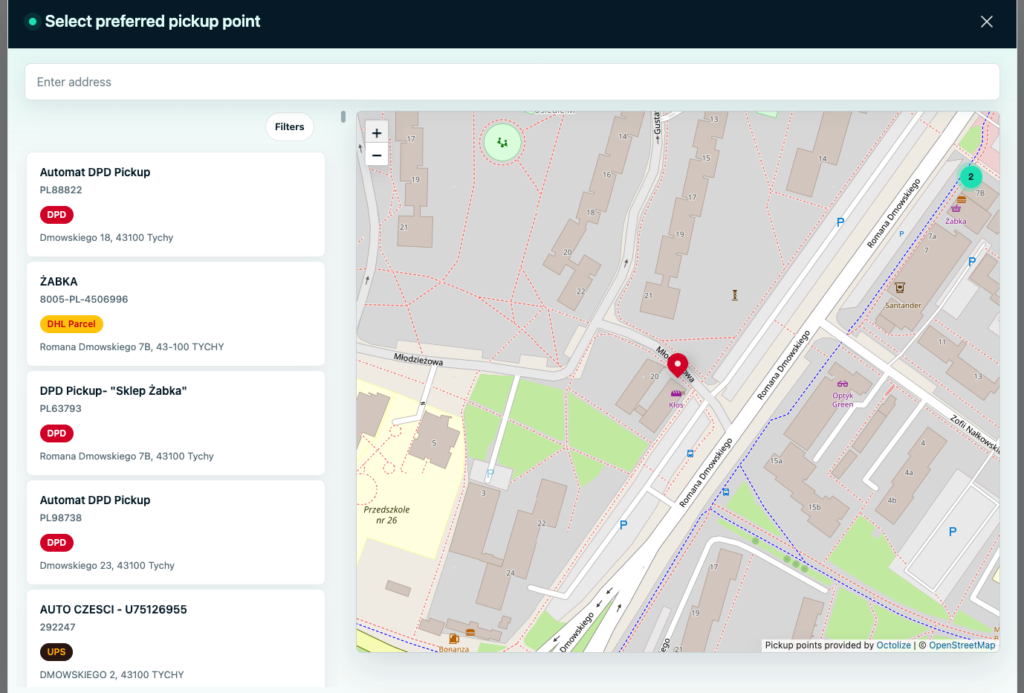This screenshot has height=693, width=1024.
Task: Close the pickup point dialog
Action: tap(987, 22)
